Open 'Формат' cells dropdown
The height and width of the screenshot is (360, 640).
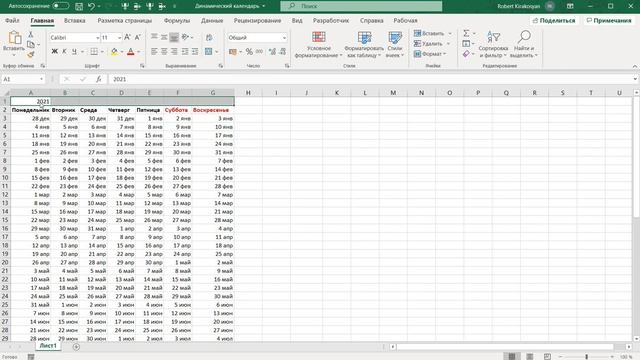[444, 54]
